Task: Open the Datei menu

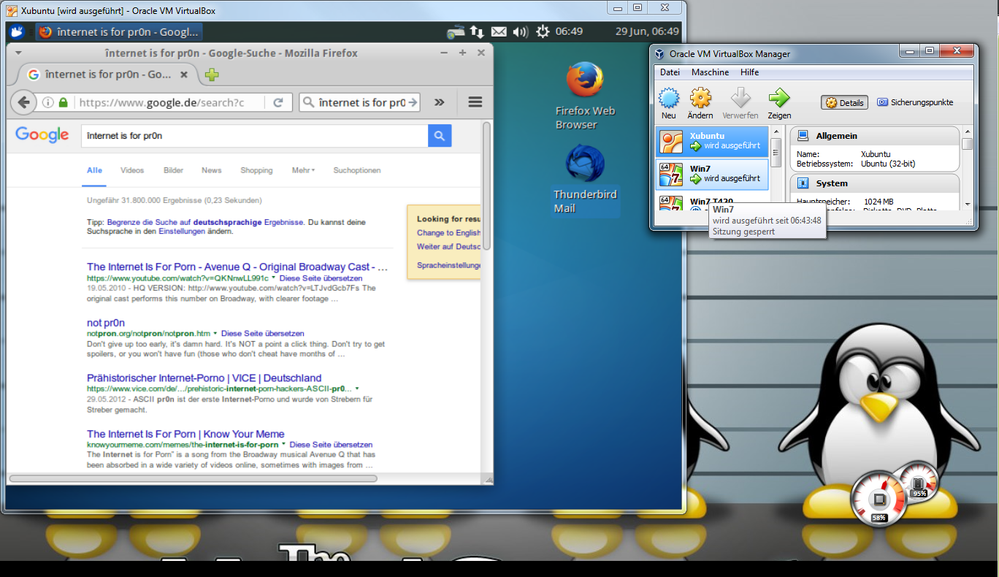Action: [670, 73]
